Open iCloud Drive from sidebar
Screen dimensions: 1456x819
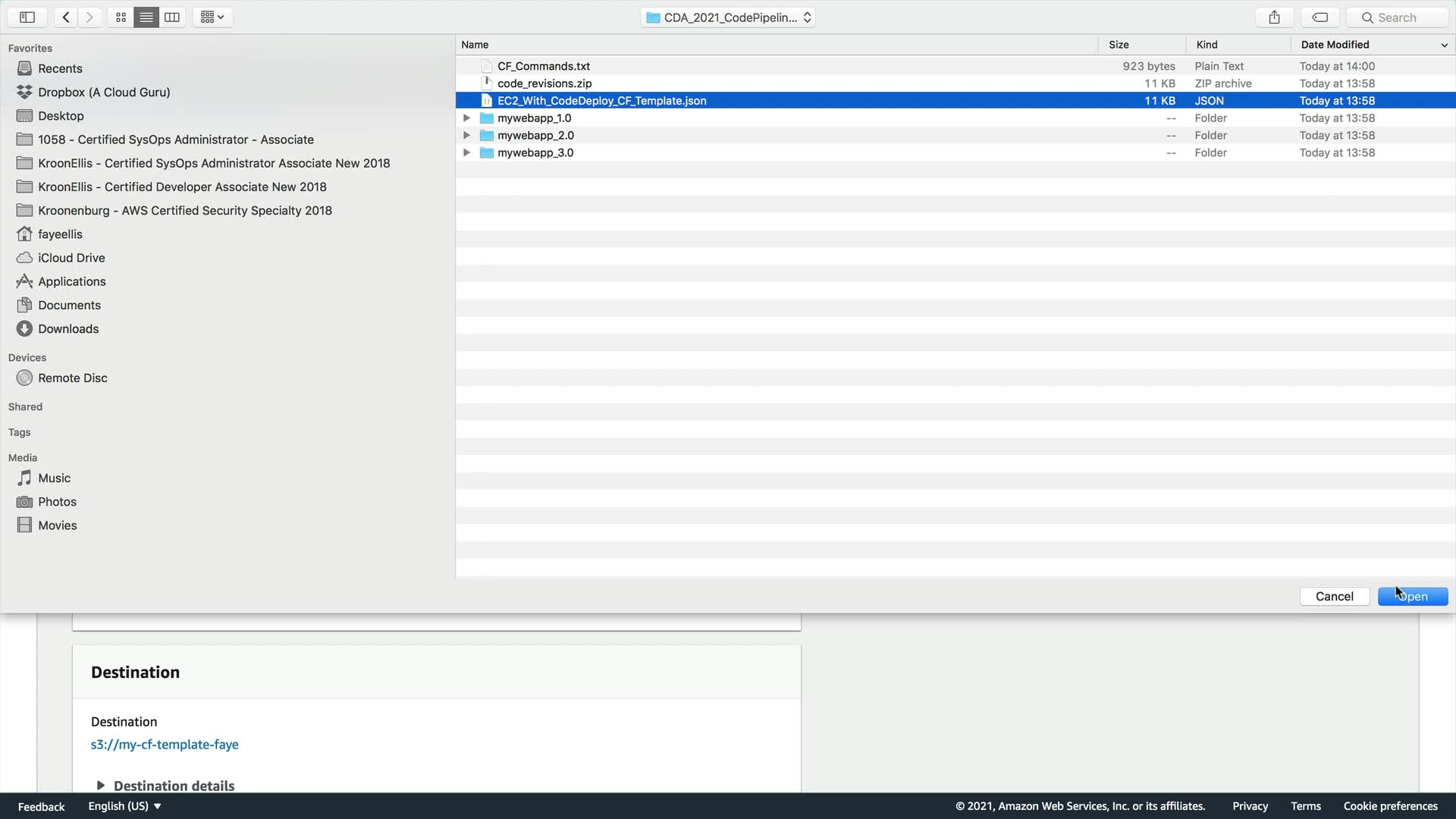71,258
